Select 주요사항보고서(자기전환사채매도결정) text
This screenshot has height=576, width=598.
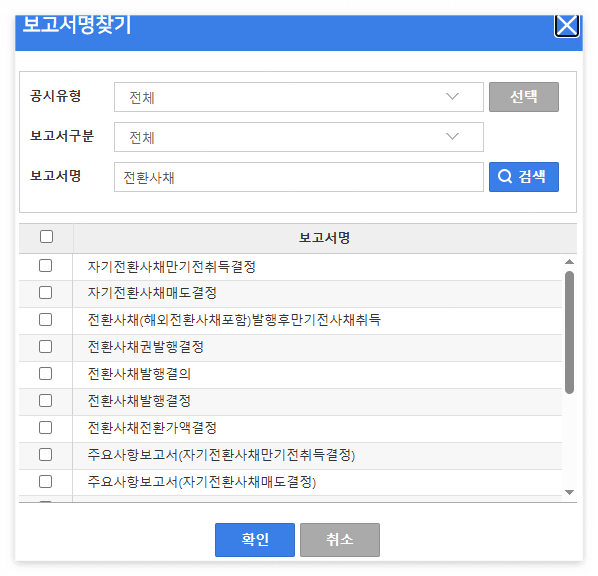[x=202, y=482]
